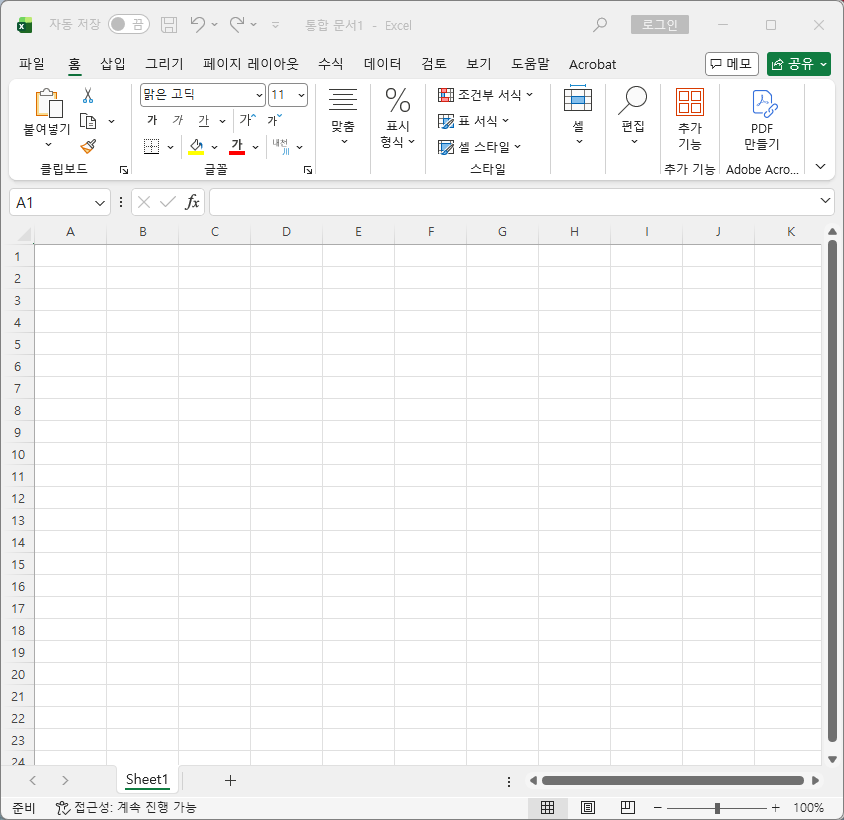Screen dimensions: 844x820
Task: Click the Insert Function fx button
Action: pos(192,202)
